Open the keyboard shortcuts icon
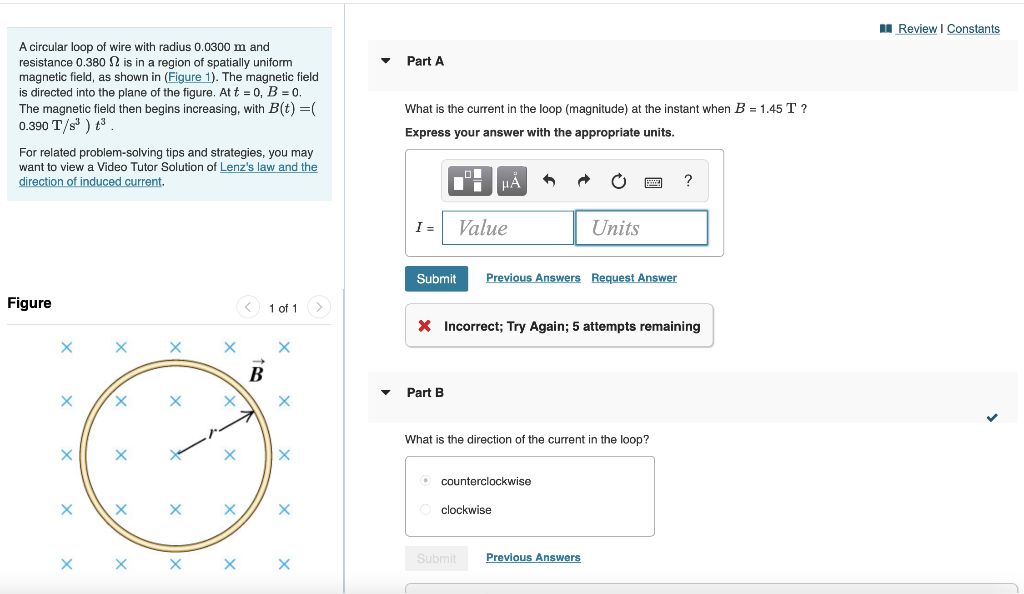The height and width of the screenshot is (594, 1024). [x=653, y=181]
